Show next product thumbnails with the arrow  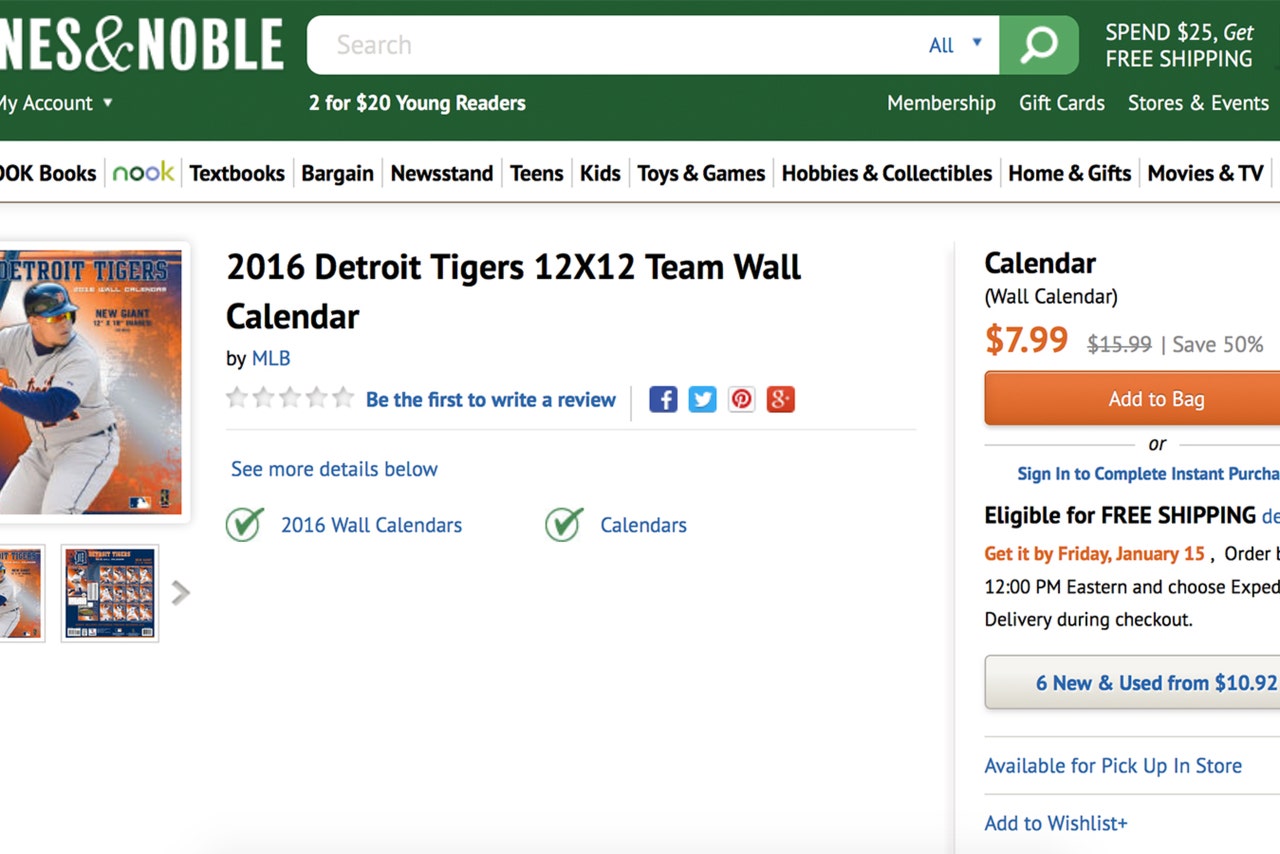(180, 593)
